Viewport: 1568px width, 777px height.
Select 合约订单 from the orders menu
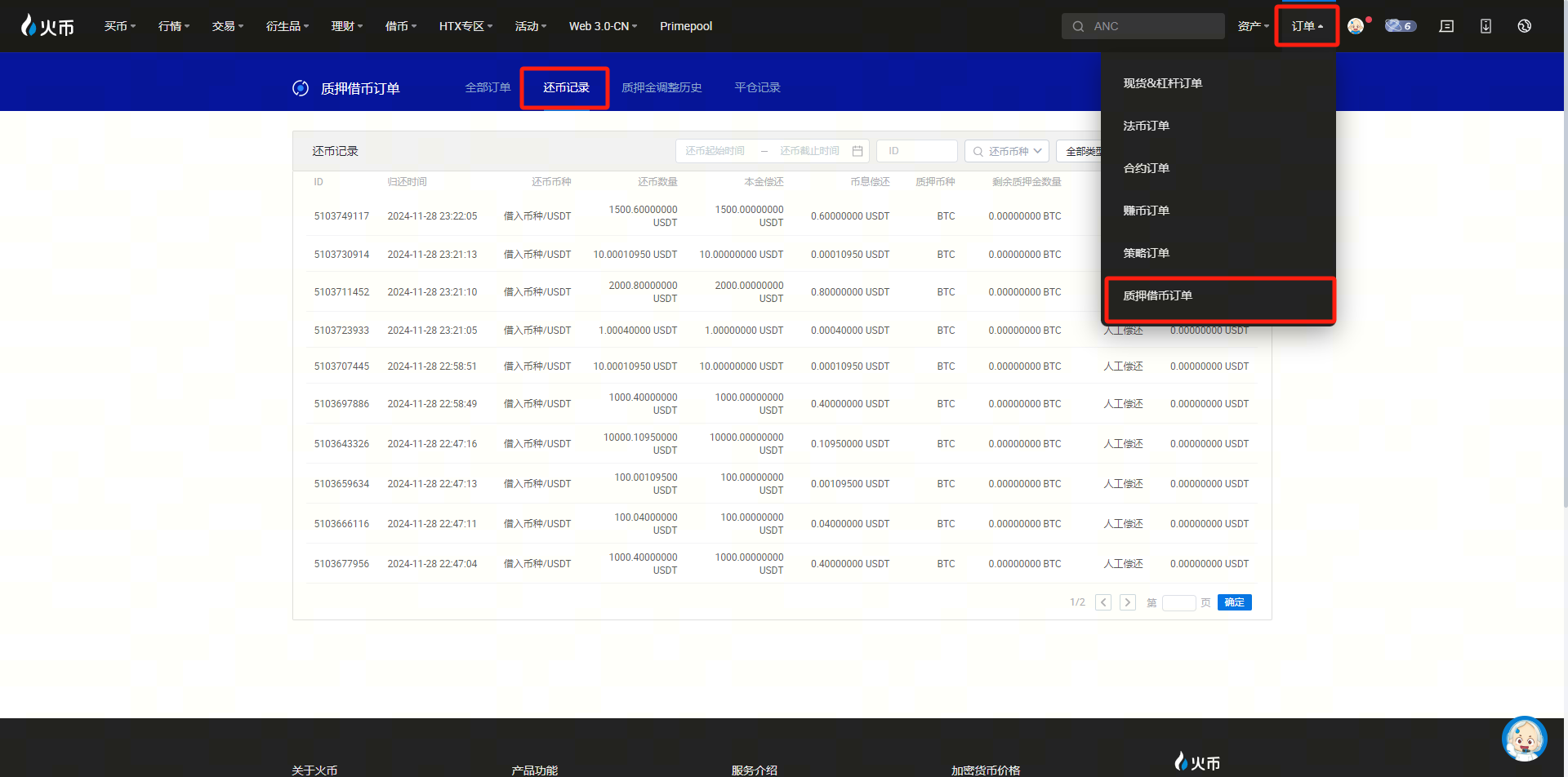point(1147,168)
